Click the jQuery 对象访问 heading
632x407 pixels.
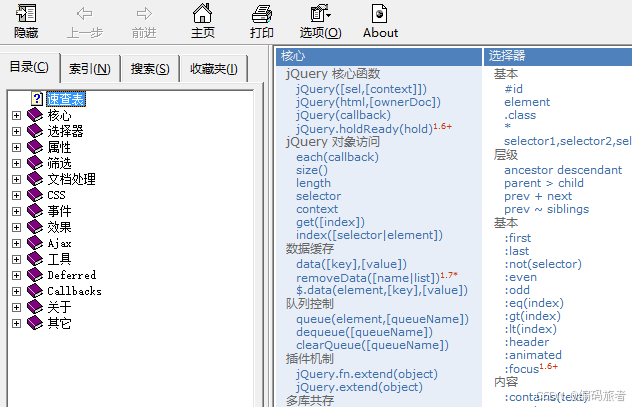point(333,142)
